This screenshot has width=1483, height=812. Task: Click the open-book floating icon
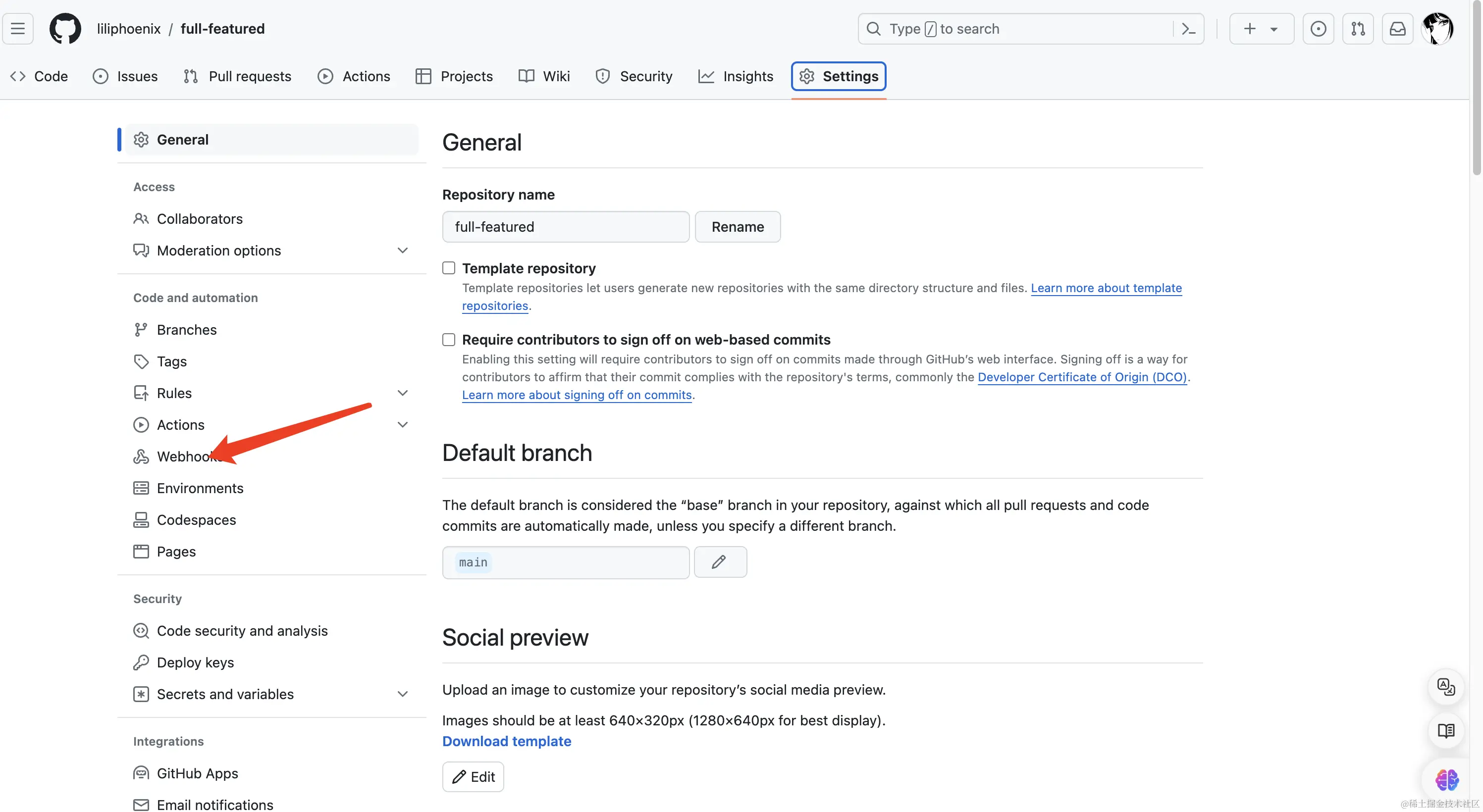[1445, 731]
